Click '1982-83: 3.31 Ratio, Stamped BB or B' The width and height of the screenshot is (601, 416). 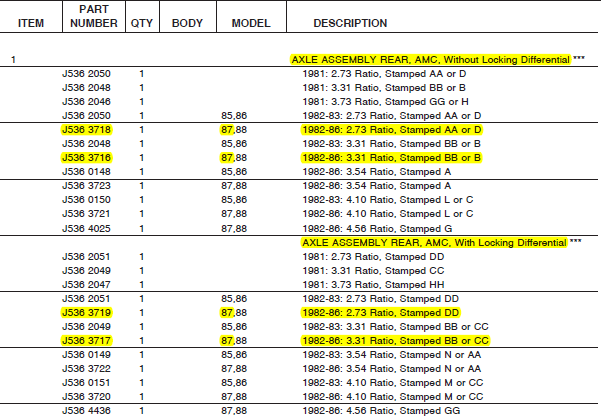[391, 144]
